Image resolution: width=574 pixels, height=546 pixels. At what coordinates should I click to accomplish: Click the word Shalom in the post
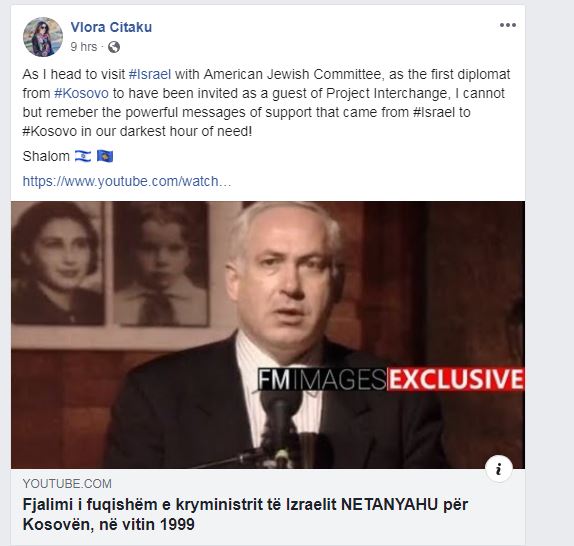[46, 156]
